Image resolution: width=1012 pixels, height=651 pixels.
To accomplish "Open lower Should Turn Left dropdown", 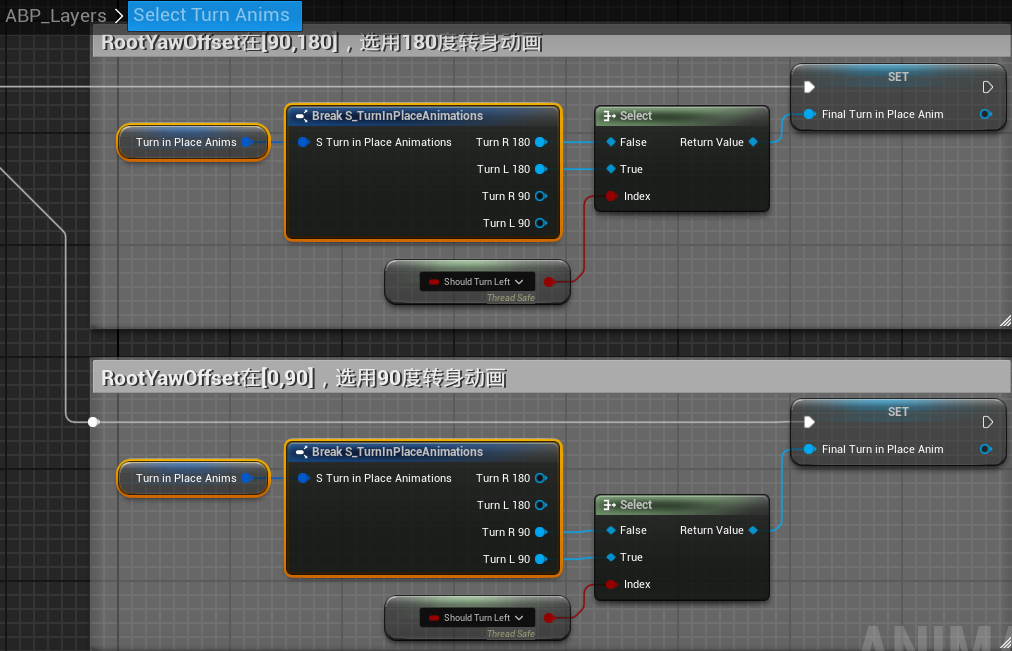I will pyautogui.click(x=477, y=618).
